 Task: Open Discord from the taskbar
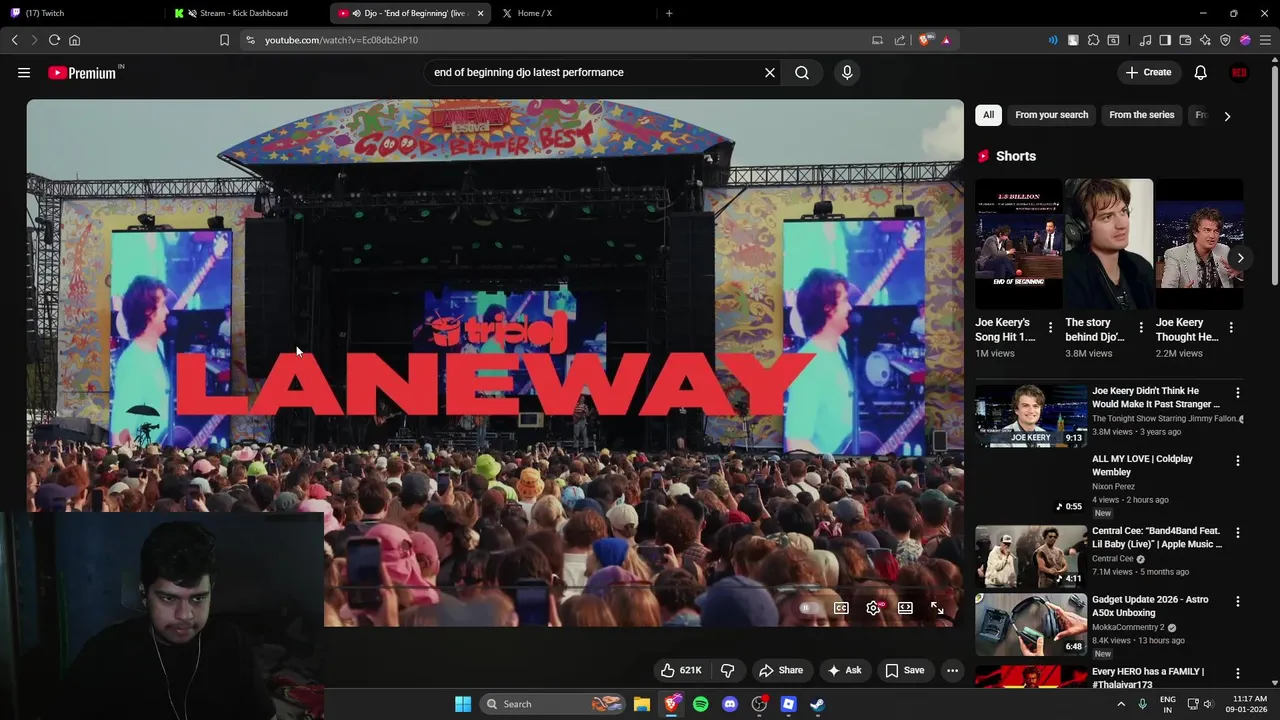pos(730,704)
